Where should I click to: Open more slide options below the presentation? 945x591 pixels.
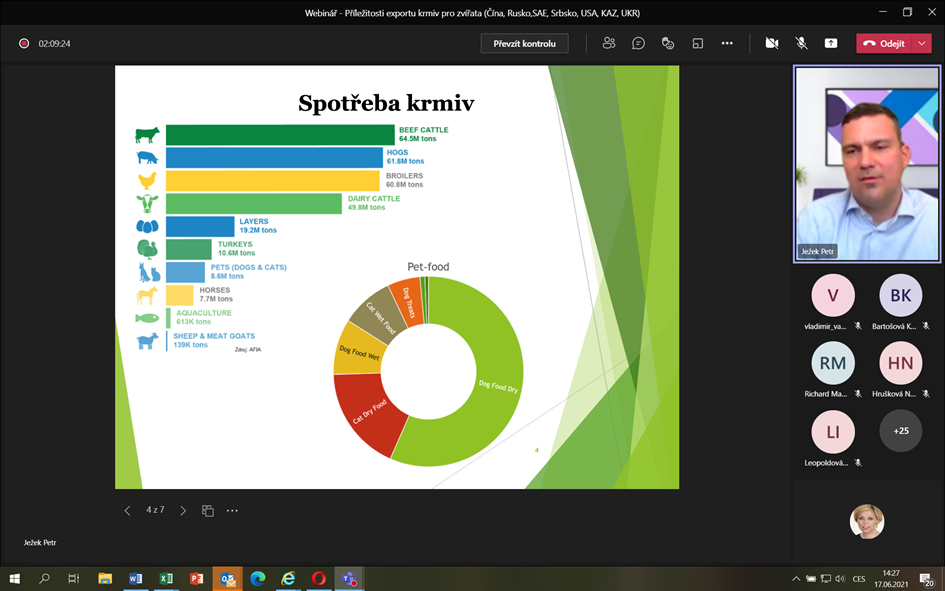click(232, 511)
